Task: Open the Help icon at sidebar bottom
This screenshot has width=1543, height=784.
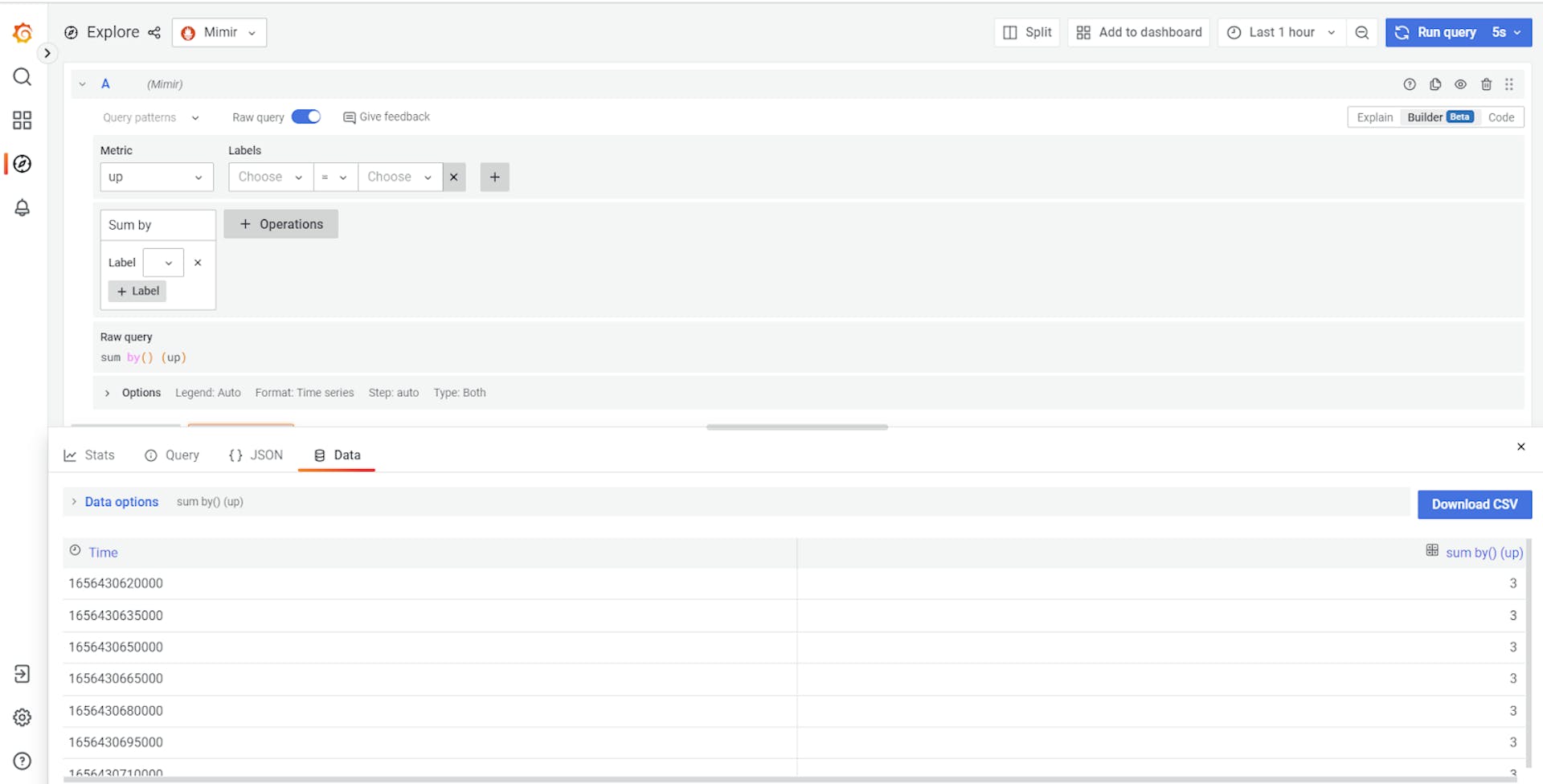Action: coord(22,761)
